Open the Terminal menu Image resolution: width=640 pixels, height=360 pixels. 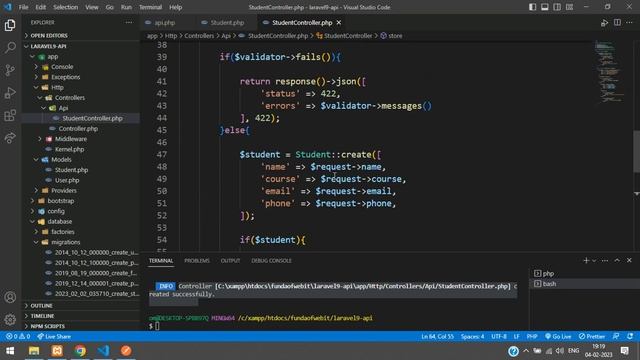[x=150, y=7]
